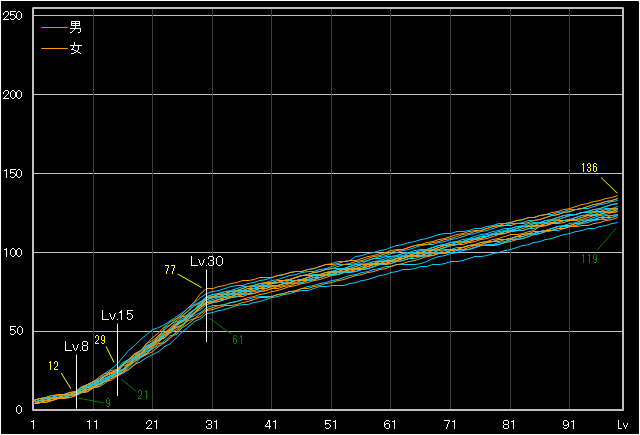Image resolution: width=640 pixels, height=435 pixels.
Task: Click the 女 legend label
Action: click(x=76, y=49)
